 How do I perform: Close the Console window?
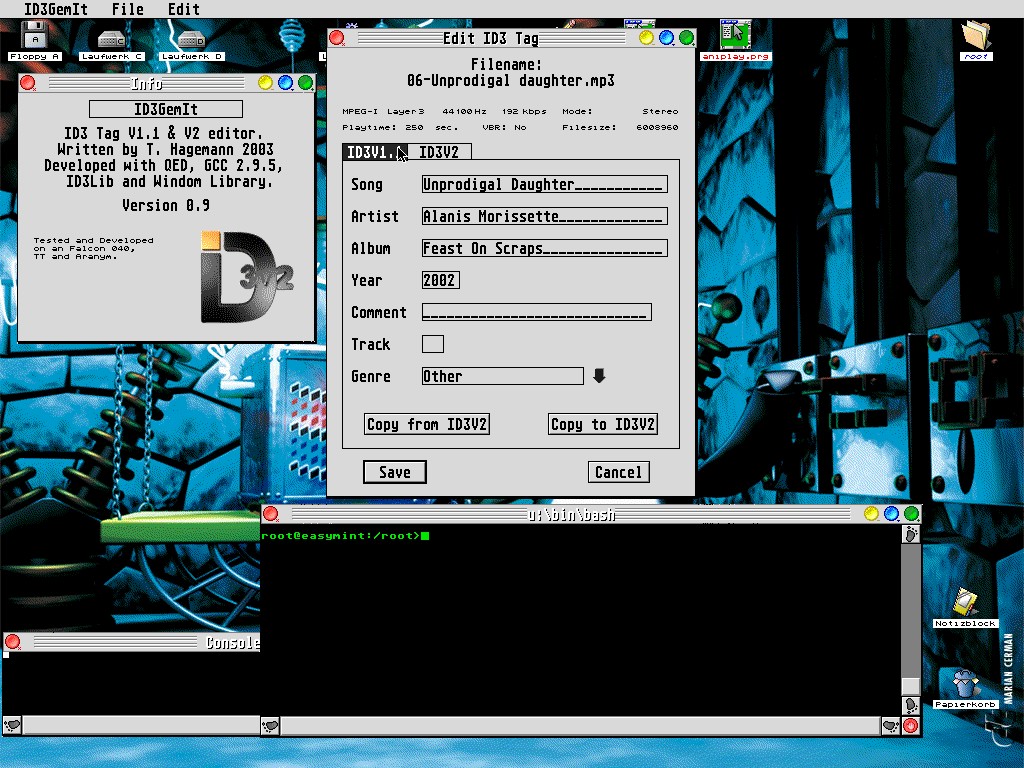pos(12,642)
